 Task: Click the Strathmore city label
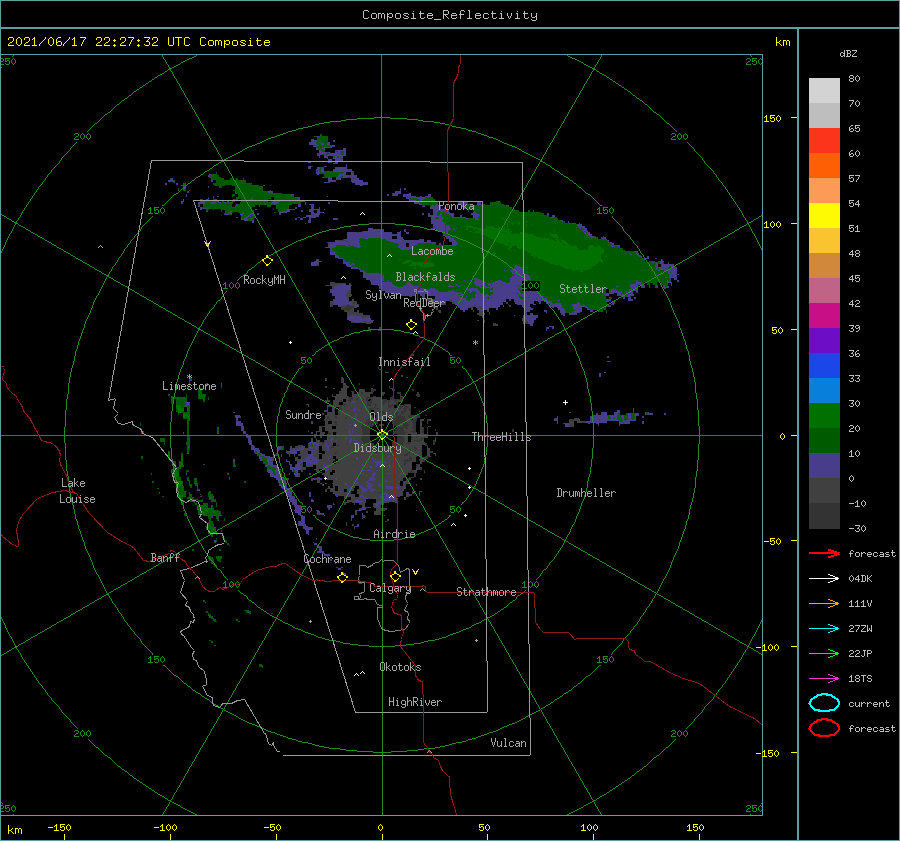[486, 592]
